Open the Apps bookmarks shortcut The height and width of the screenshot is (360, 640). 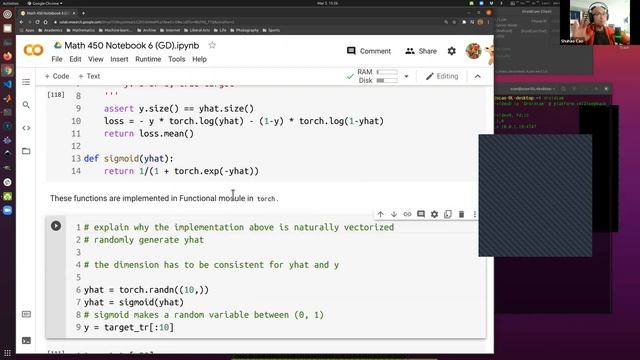coord(27,30)
